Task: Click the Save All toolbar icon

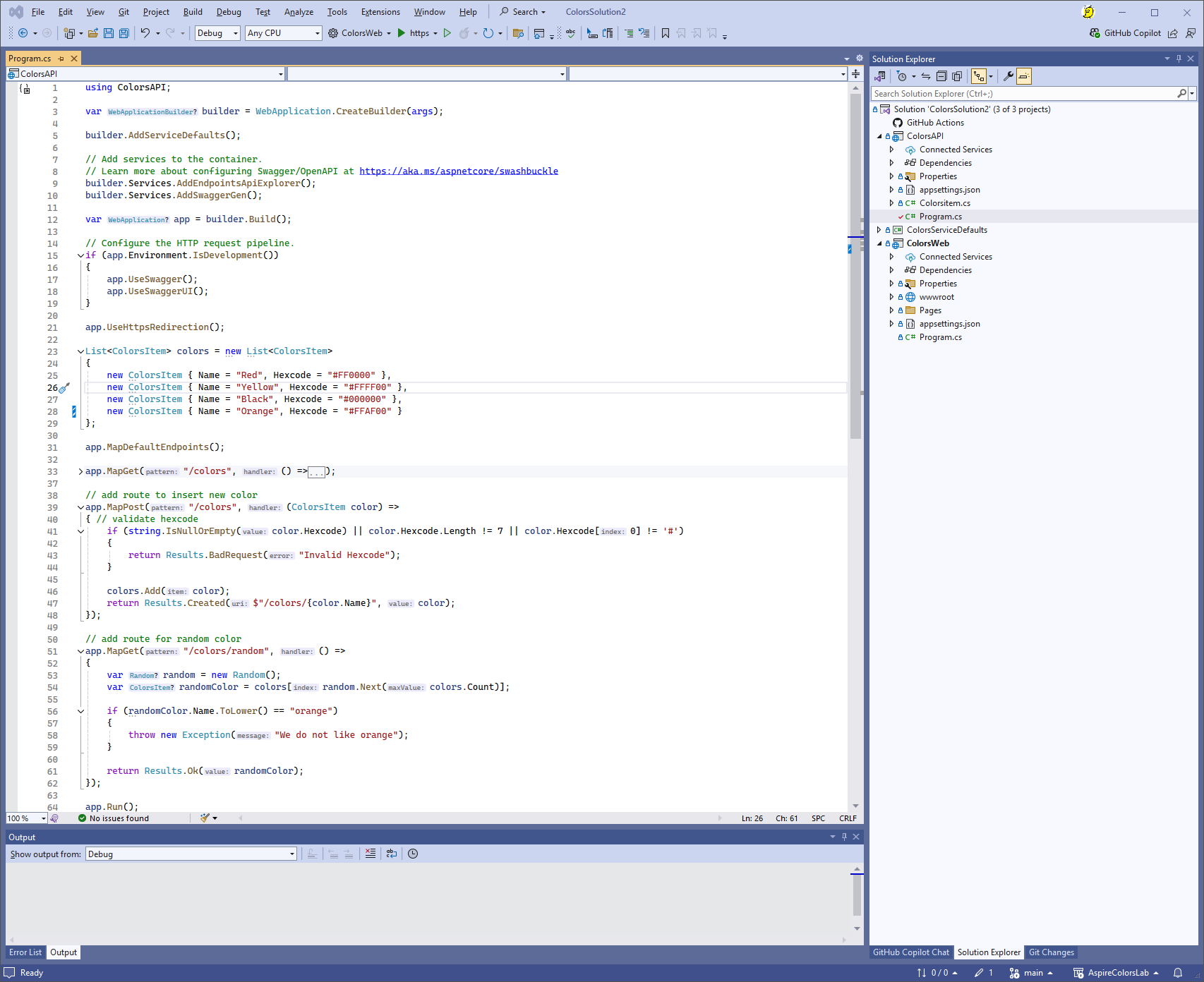Action: [124, 33]
